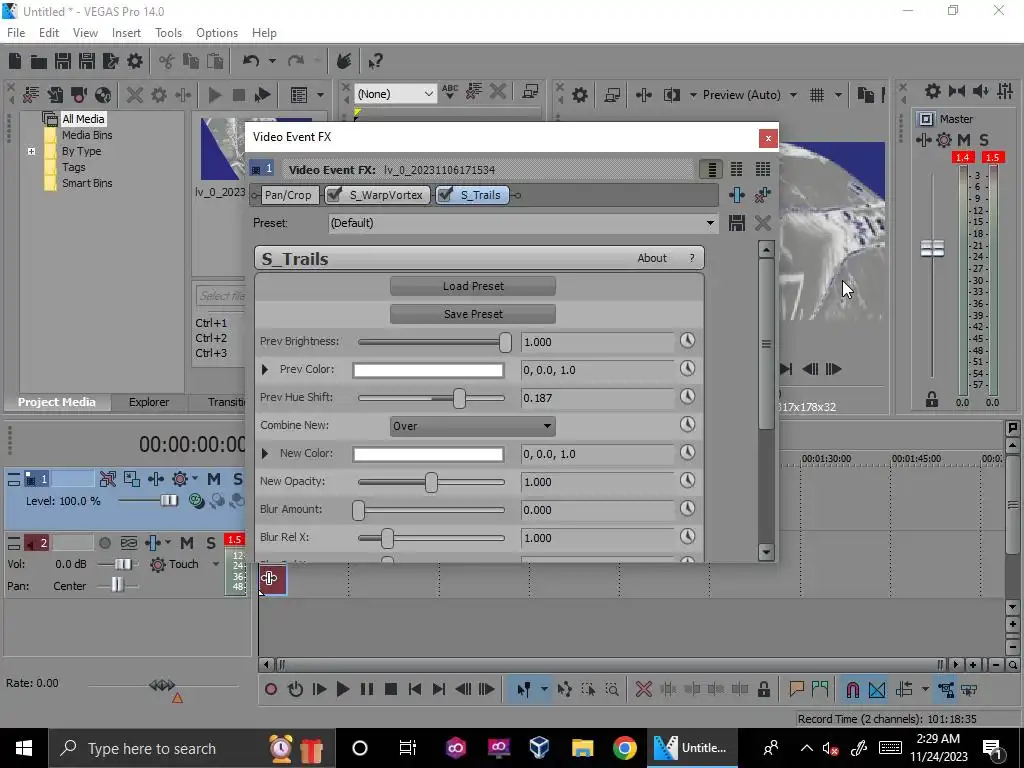Screen dimensions: 1024x768
Task: Toggle the Master fader lock icon
Action: pyautogui.click(x=932, y=399)
